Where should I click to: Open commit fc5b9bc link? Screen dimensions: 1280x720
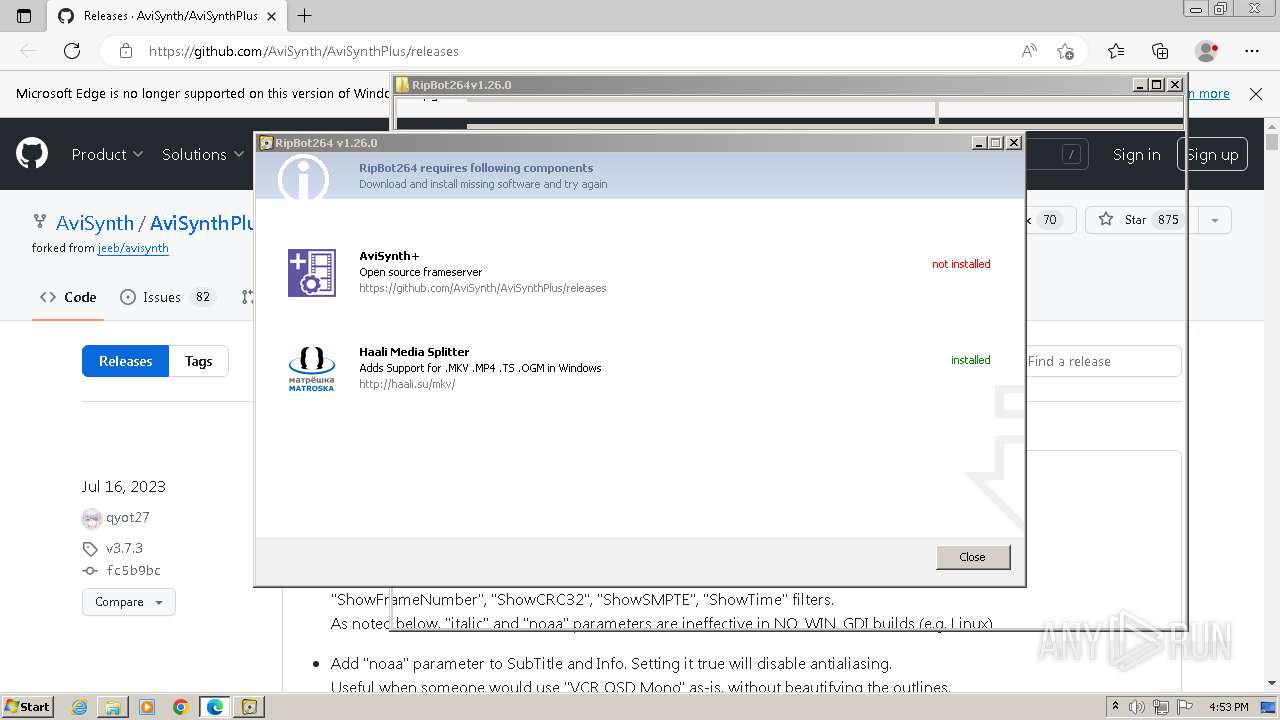[x=133, y=570]
